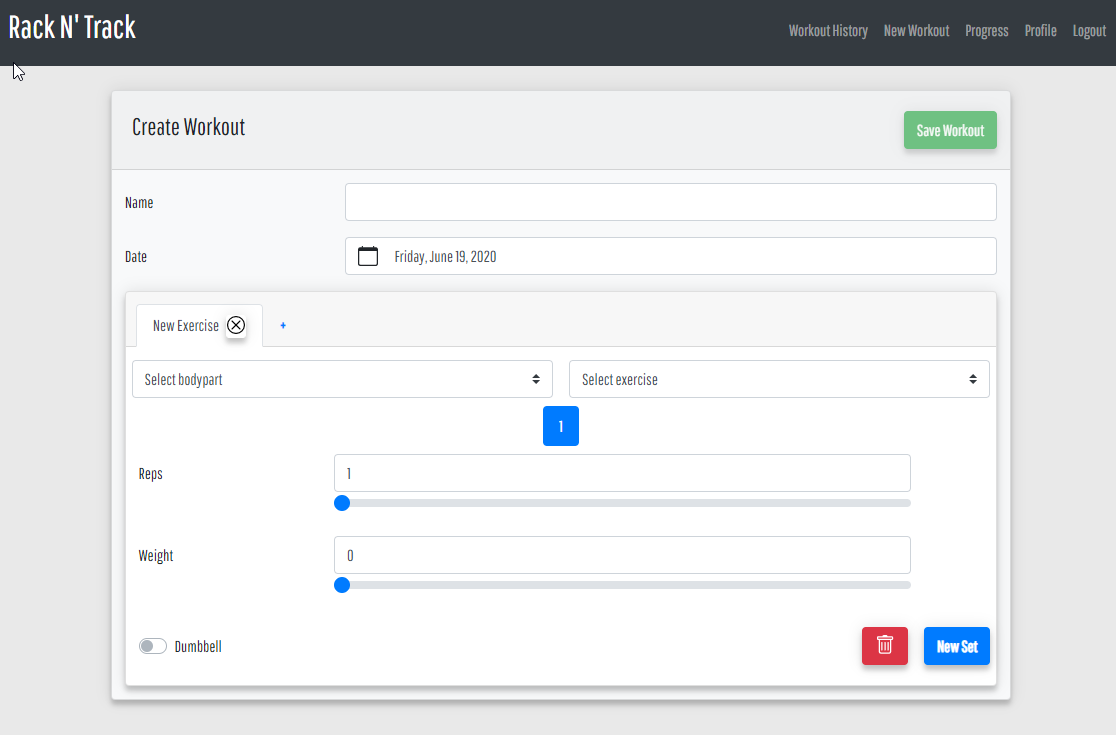Focus the workout Name input field
Image resolution: width=1116 pixels, height=735 pixels.
tap(670, 202)
